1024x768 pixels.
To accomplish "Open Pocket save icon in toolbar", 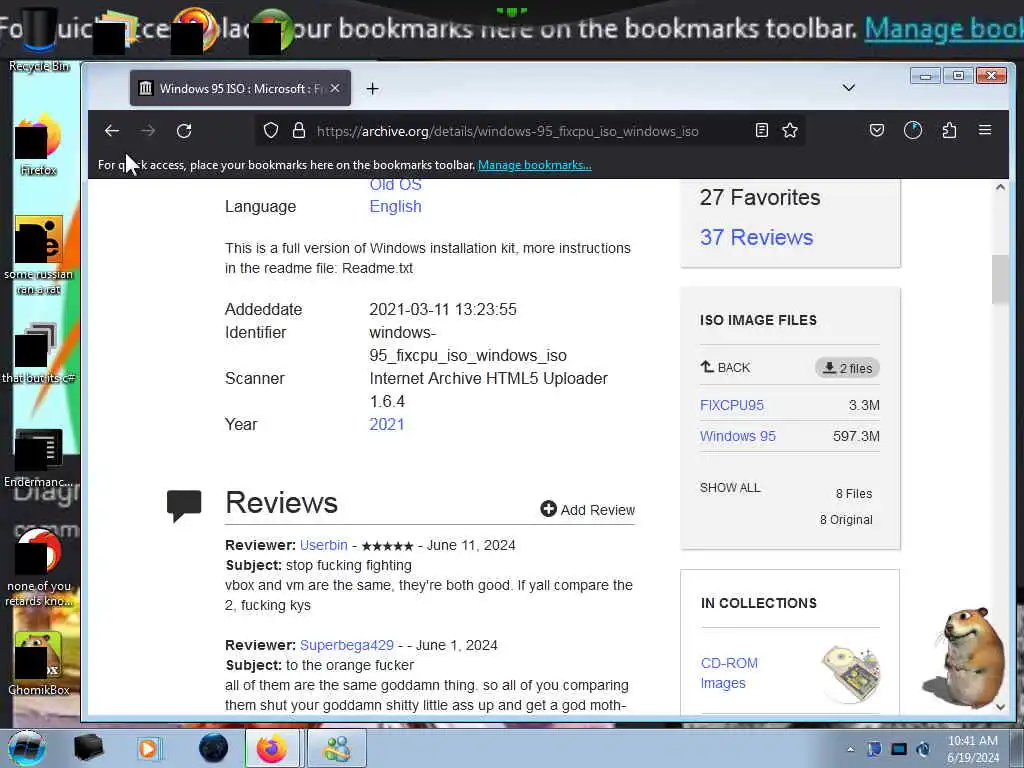I will click(877, 131).
